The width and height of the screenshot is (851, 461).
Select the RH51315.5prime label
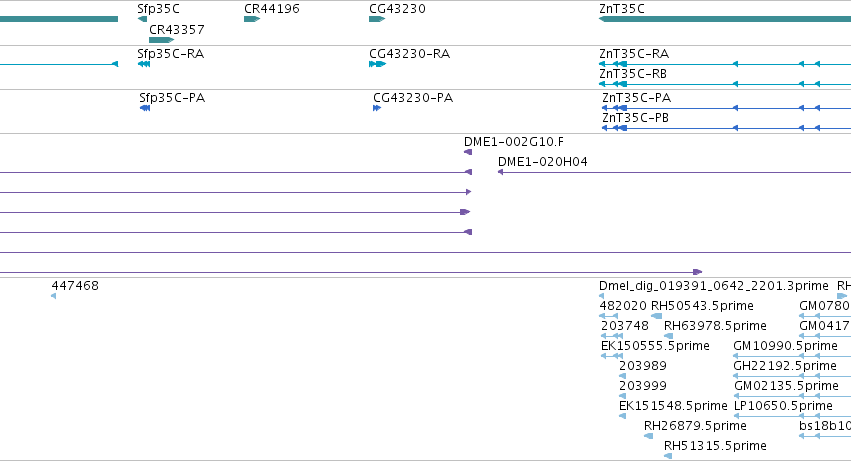point(715,446)
